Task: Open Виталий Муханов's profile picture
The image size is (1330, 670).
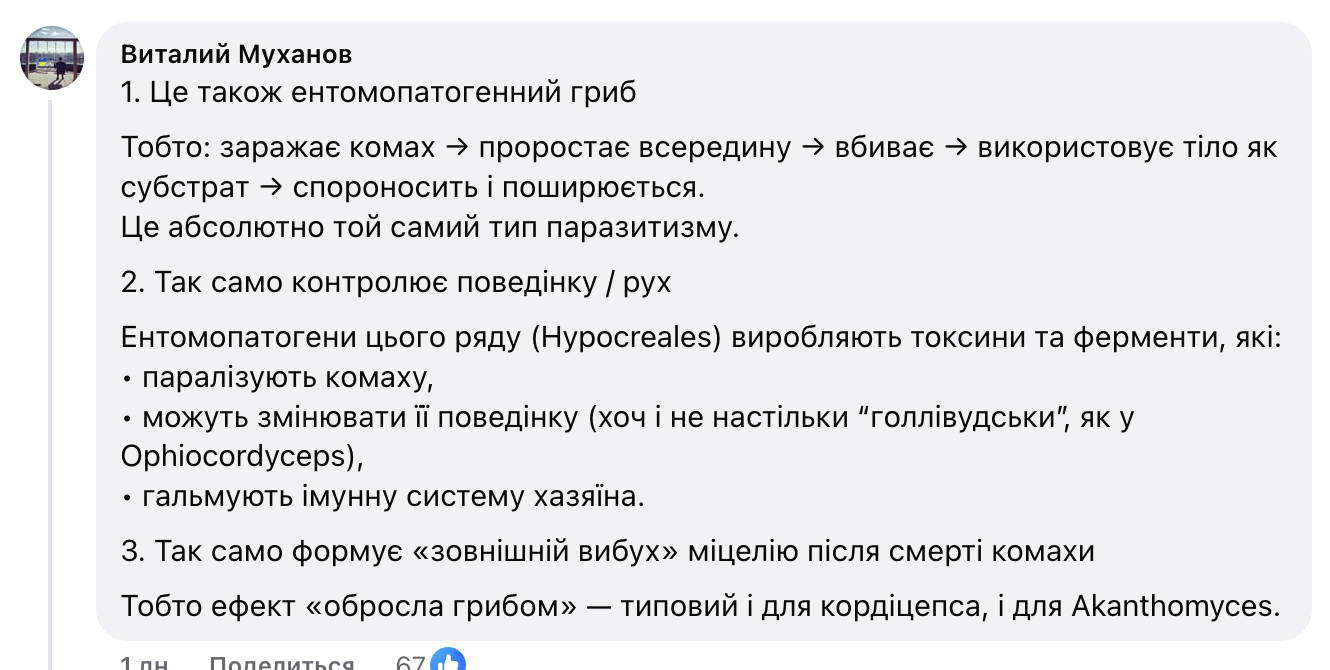Action: tap(52, 58)
